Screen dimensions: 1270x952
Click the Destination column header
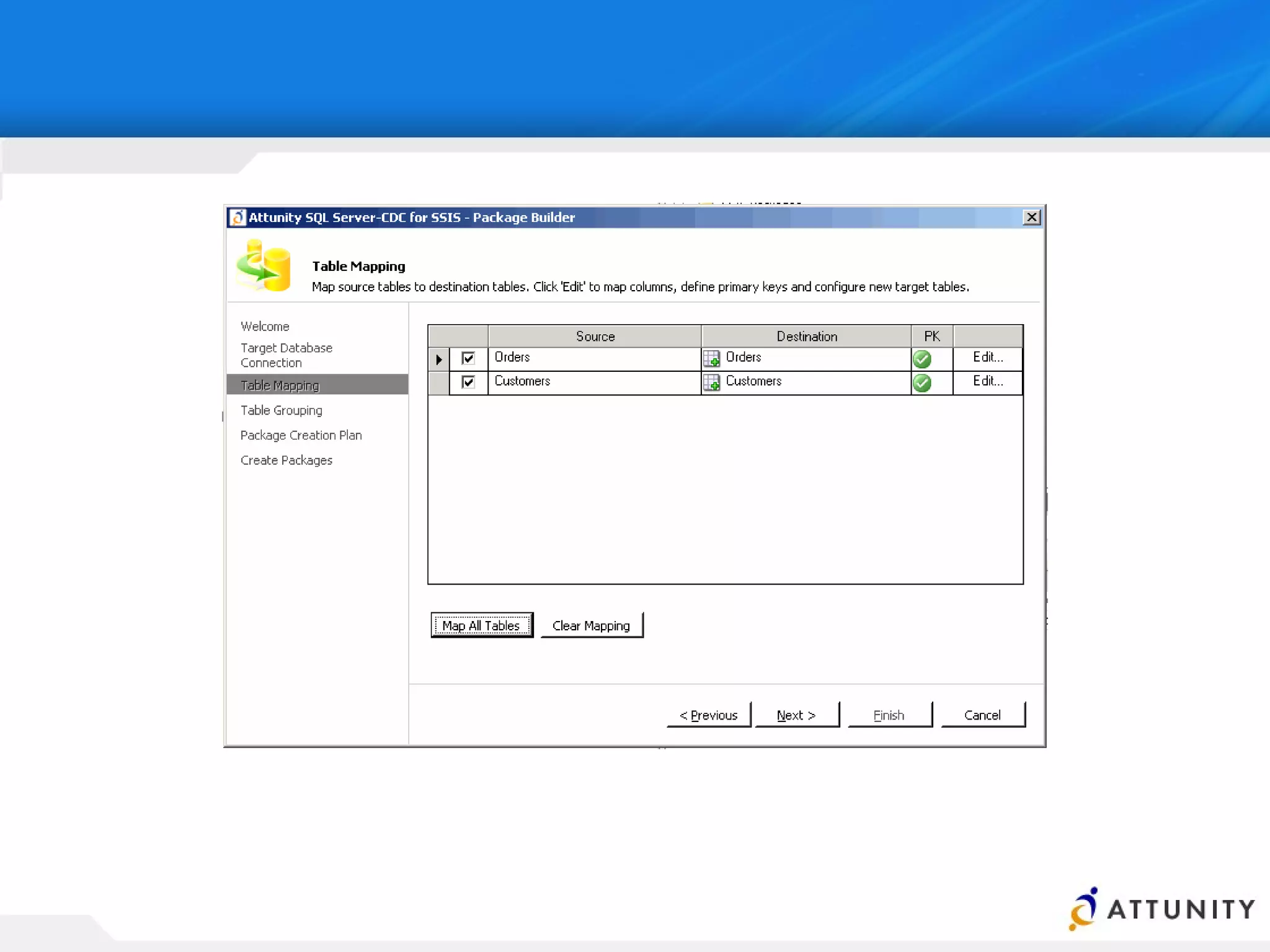(806, 336)
